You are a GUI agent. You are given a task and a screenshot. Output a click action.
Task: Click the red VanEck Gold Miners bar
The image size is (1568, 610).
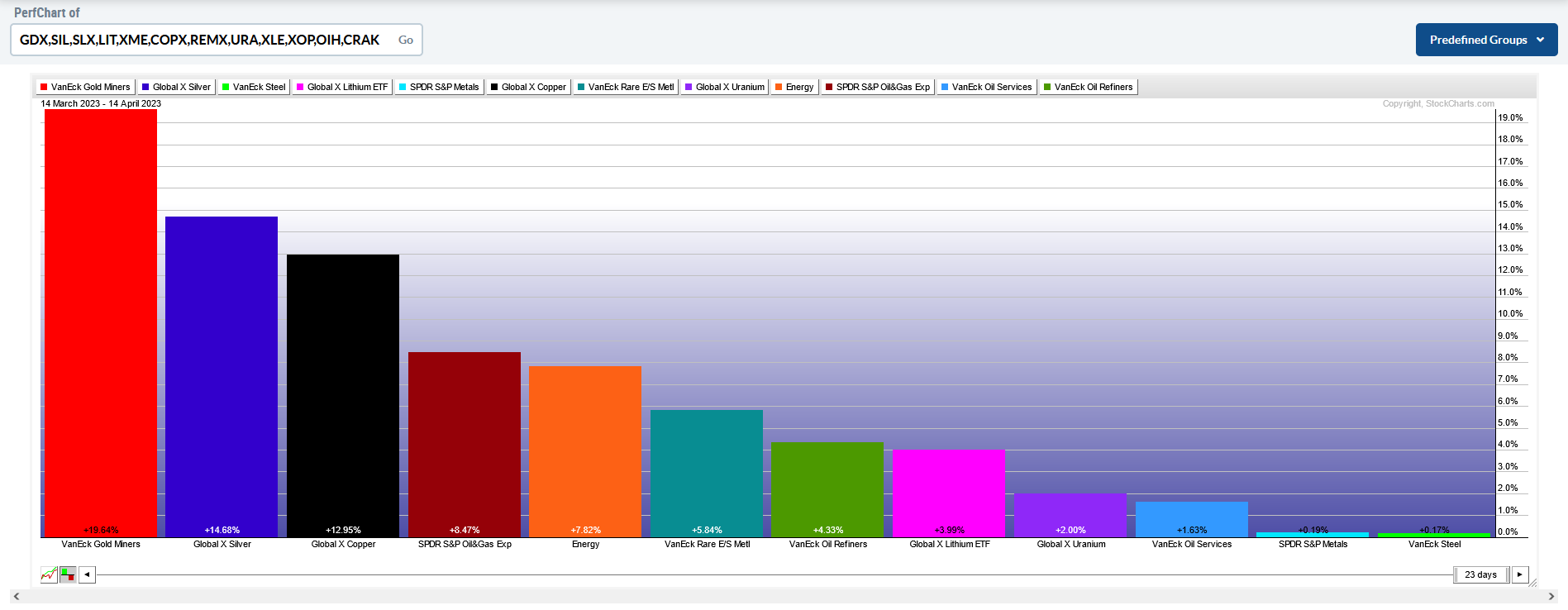coord(101,322)
